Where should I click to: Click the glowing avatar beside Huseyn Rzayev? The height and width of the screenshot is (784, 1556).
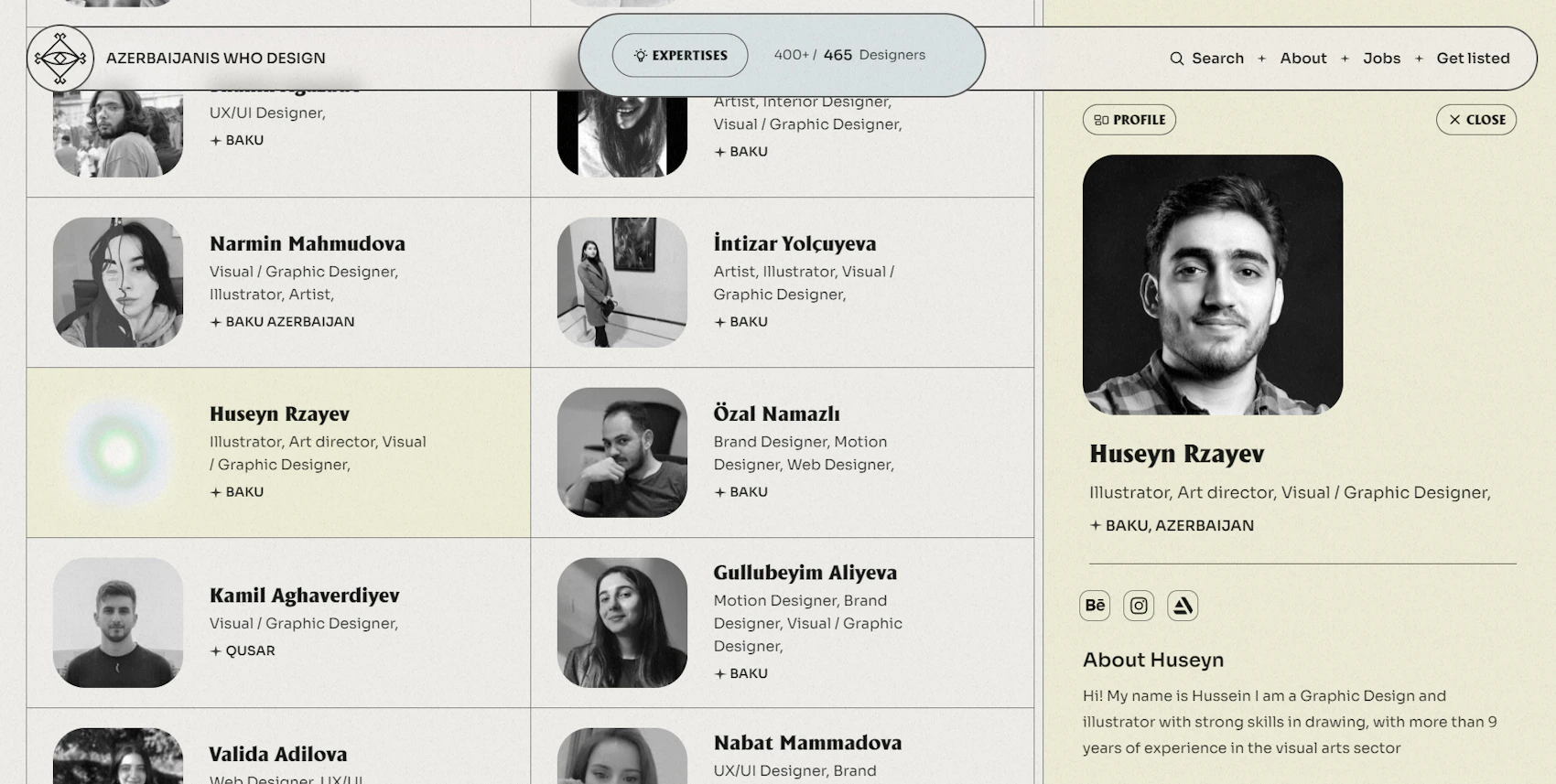118,453
